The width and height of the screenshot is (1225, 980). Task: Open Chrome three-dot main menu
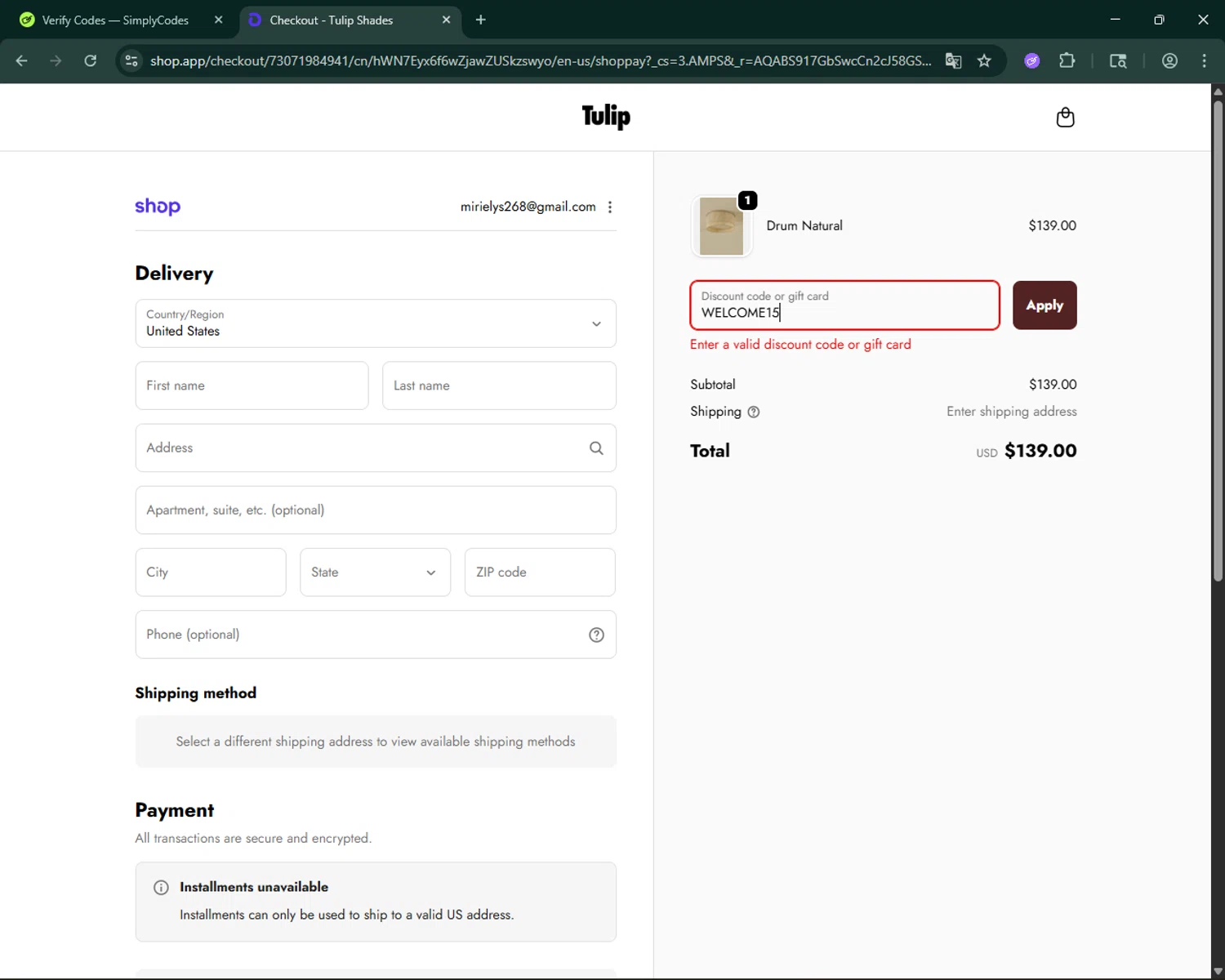point(1204,60)
